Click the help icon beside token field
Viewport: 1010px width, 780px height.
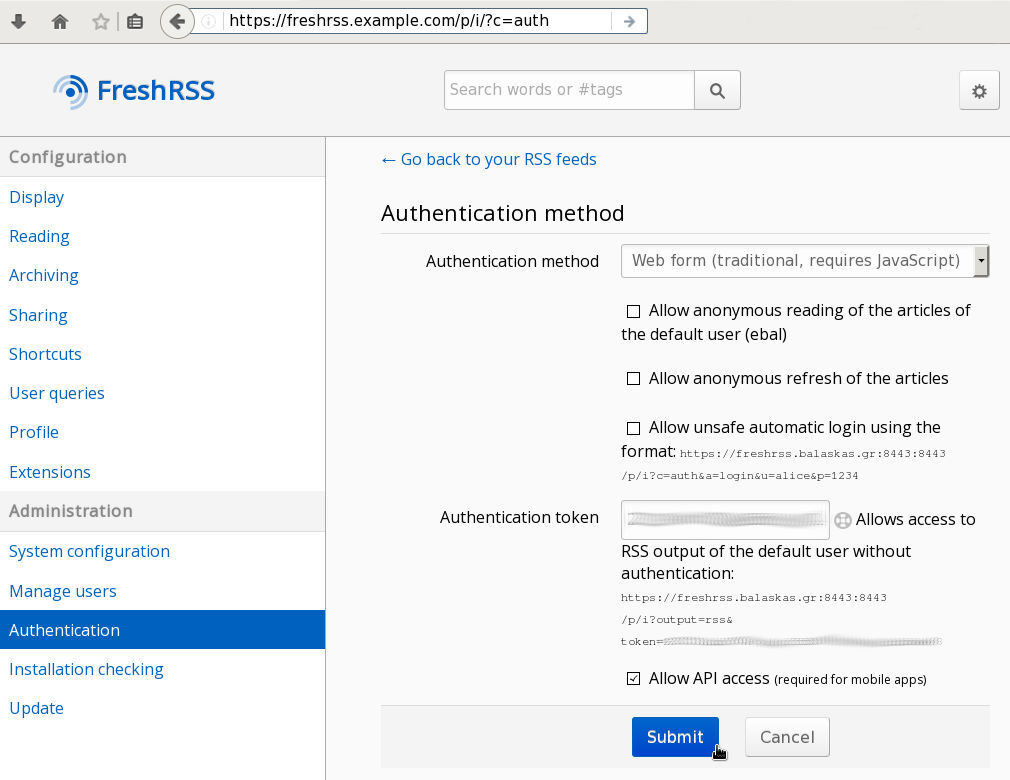coord(843,520)
